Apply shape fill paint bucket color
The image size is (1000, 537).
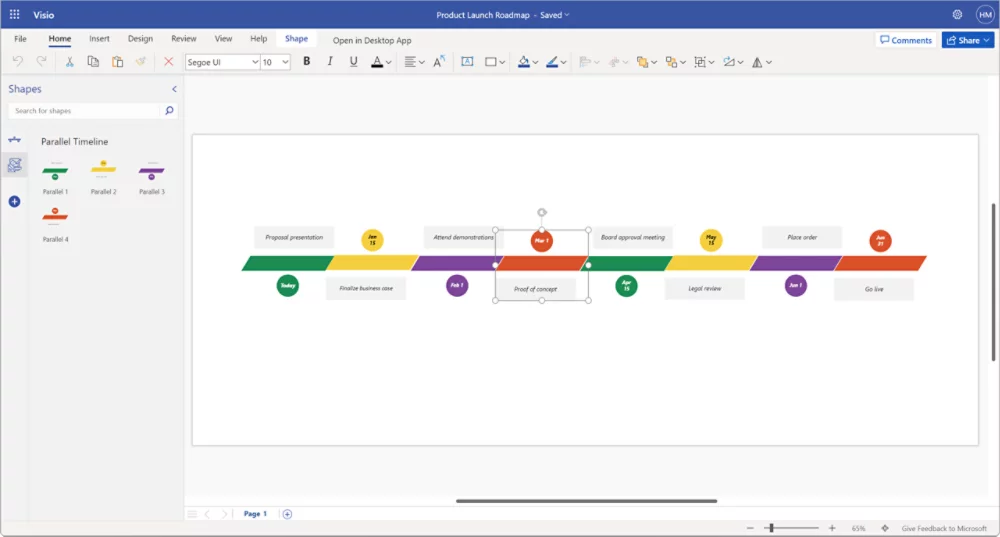(x=524, y=61)
